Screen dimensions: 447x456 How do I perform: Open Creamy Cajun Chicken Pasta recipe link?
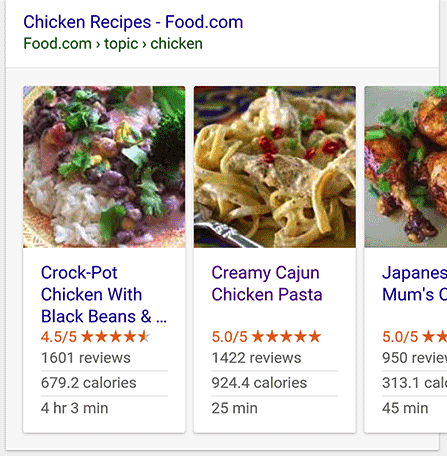267,284
